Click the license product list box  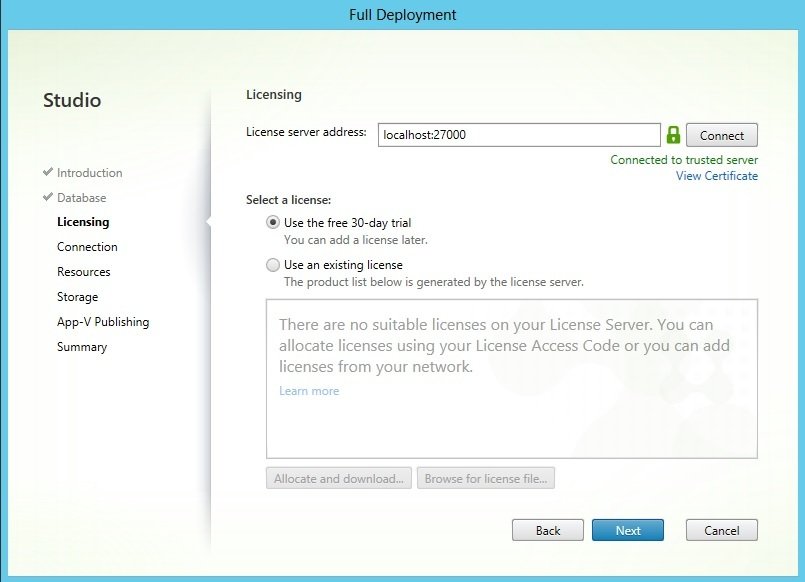(512, 379)
